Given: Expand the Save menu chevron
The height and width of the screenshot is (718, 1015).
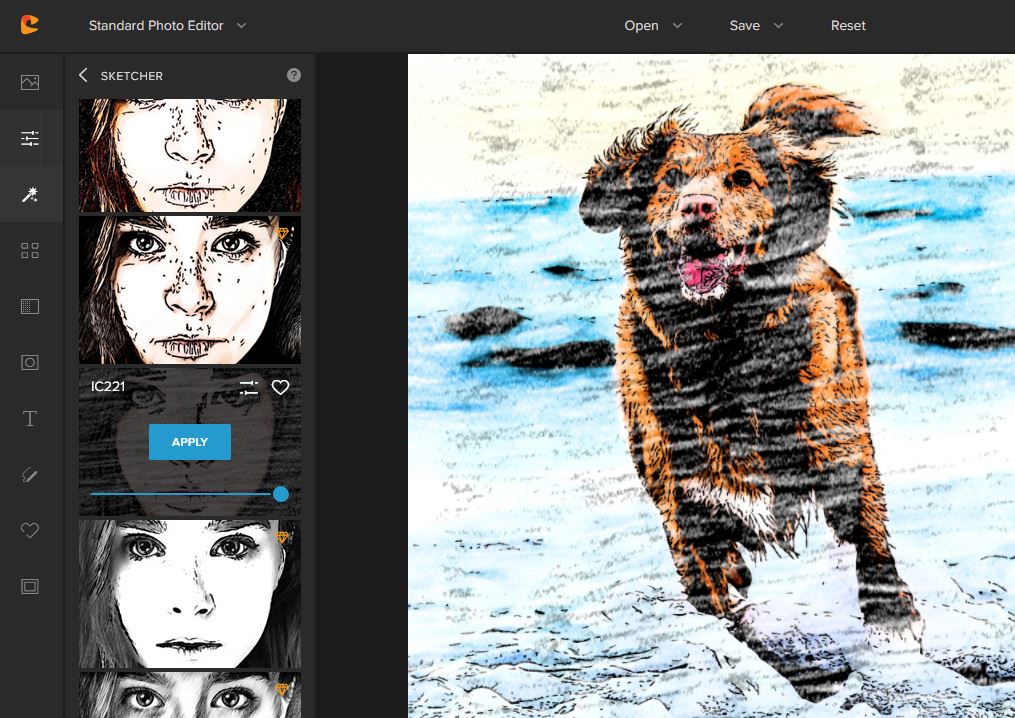Looking at the screenshot, I should 778,25.
